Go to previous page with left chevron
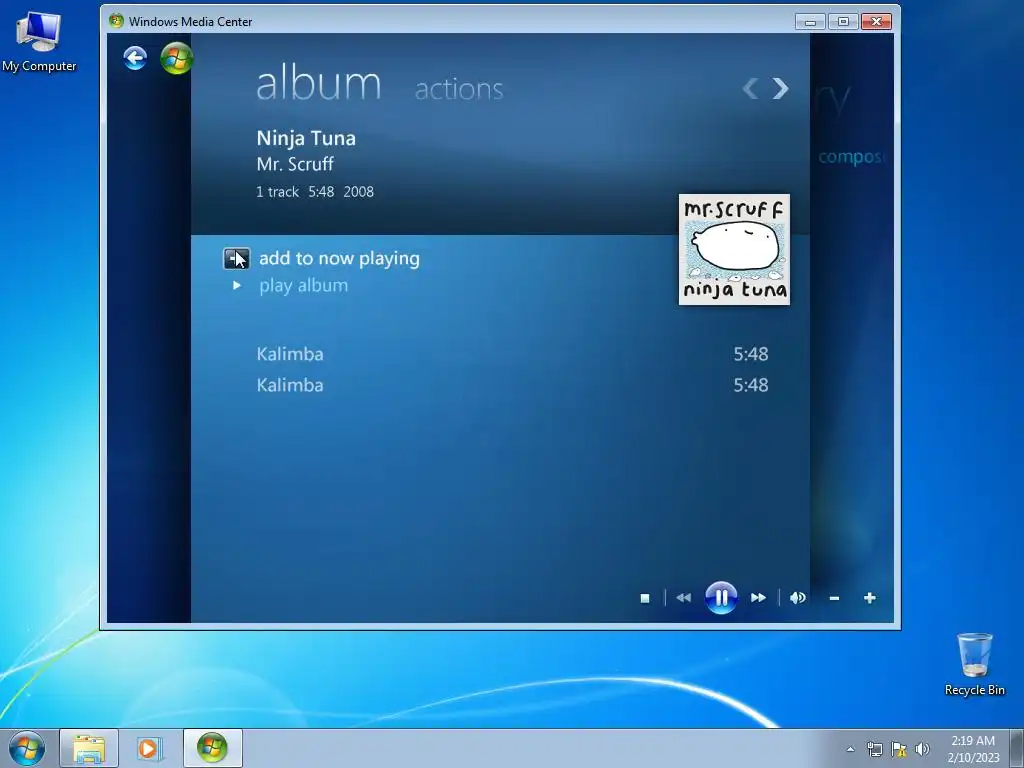This screenshot has width=1024, height=768. (751, 88)
